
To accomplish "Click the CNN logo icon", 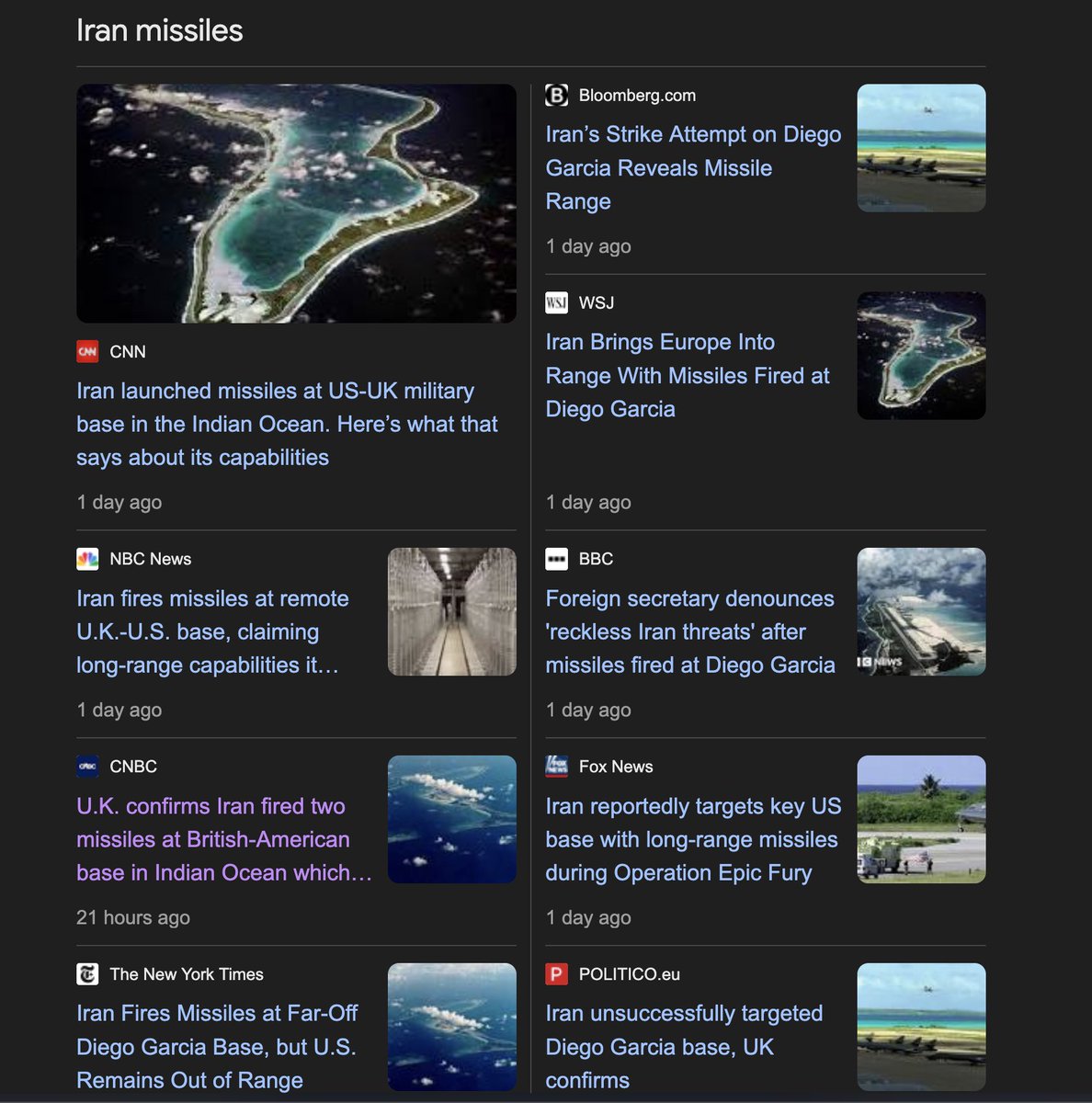I will pyautogui.click(x=87, y=352).
